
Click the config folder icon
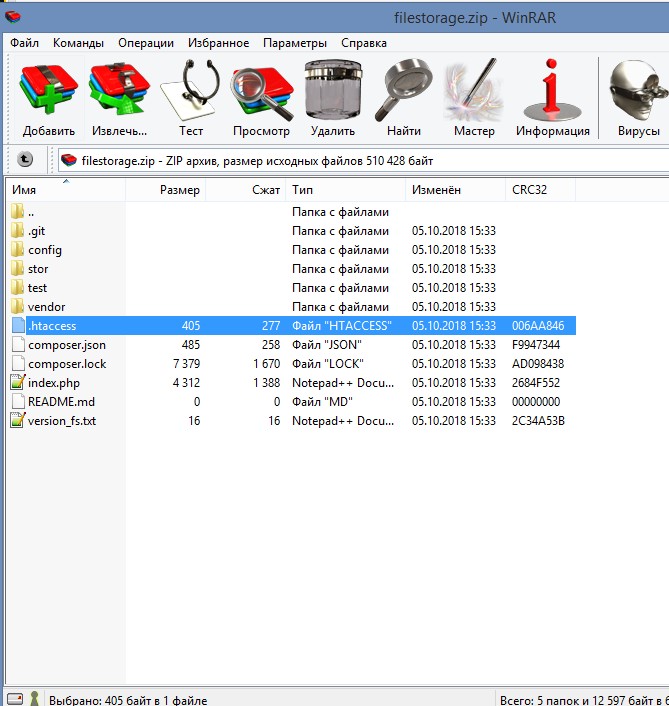point(18,249)
